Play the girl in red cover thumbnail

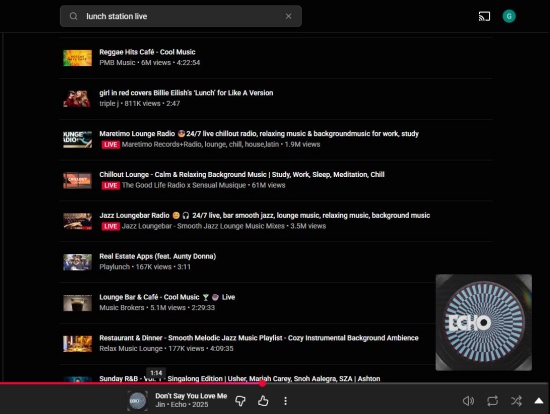tap(78, 99)
